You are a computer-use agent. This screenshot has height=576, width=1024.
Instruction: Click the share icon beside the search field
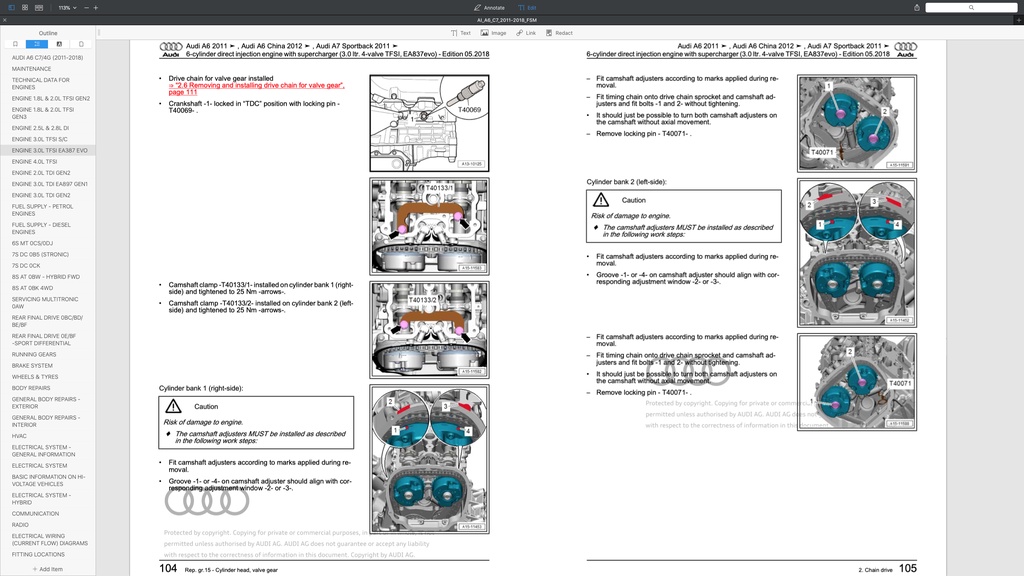tap(916, 7)
